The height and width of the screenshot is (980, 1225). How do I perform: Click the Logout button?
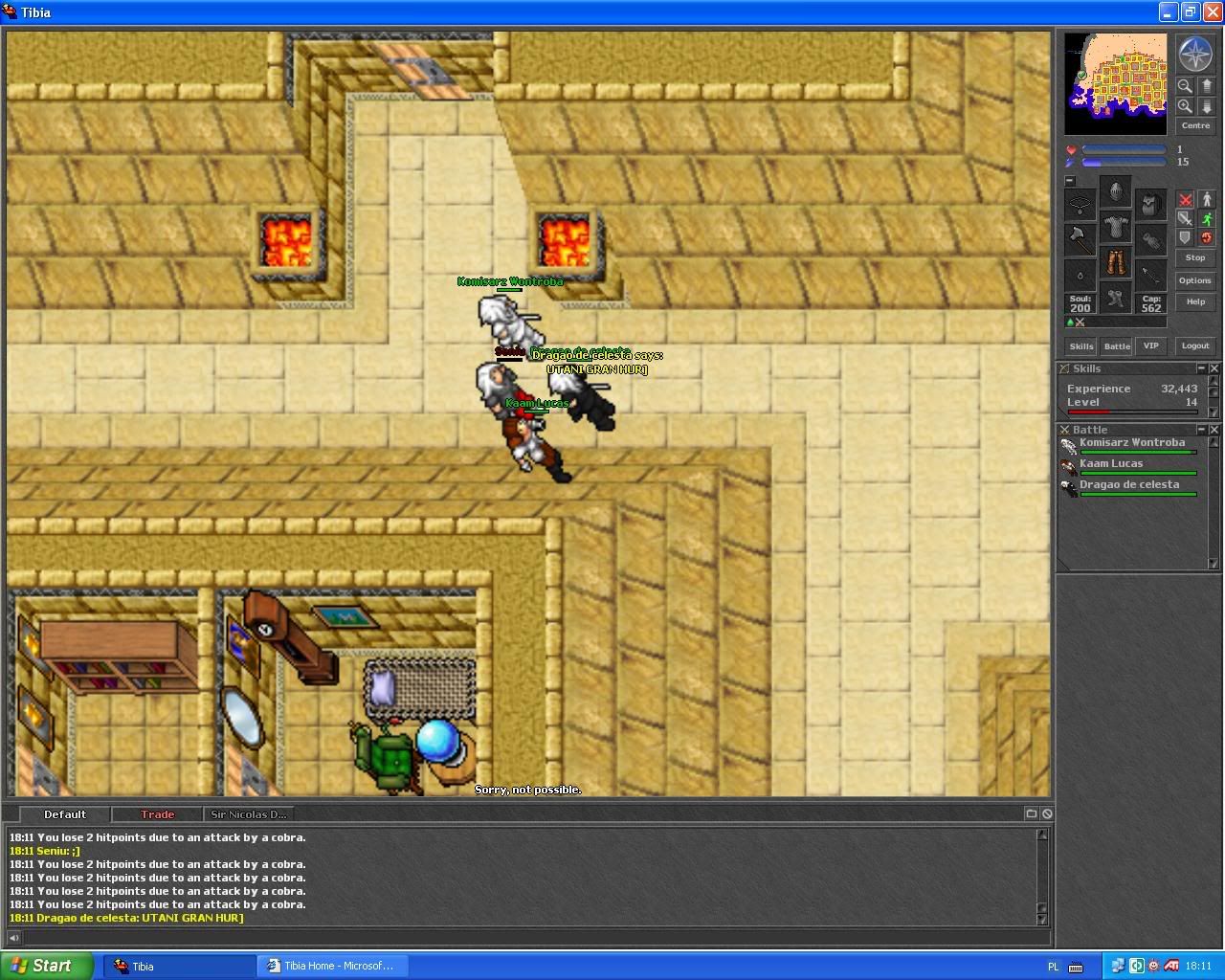click(1195, 346)
